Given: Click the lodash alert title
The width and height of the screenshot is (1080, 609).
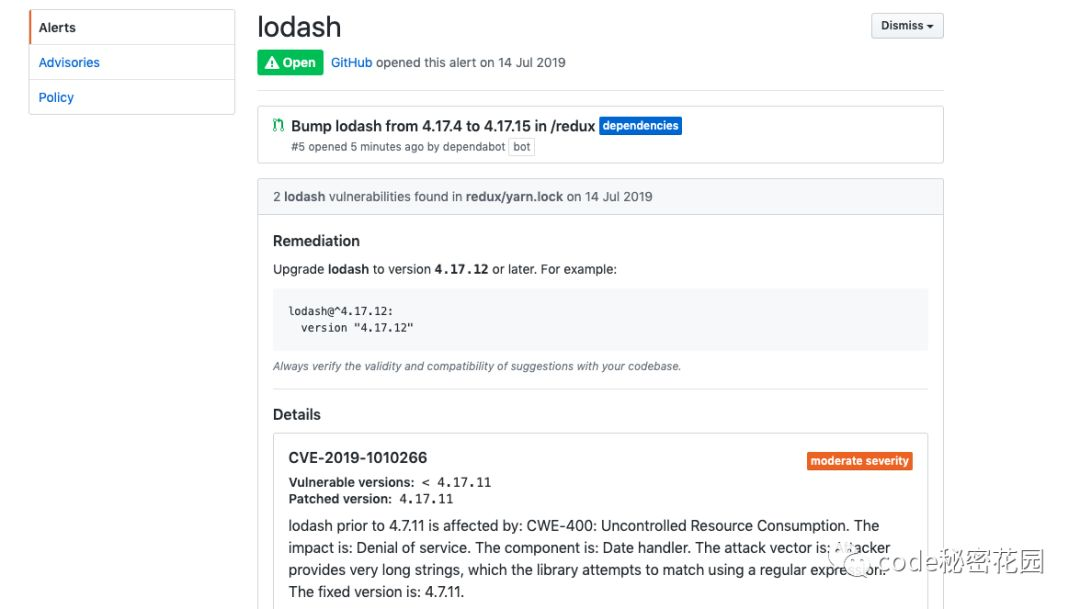Looking at the screenshot, I should click(299, 27).
